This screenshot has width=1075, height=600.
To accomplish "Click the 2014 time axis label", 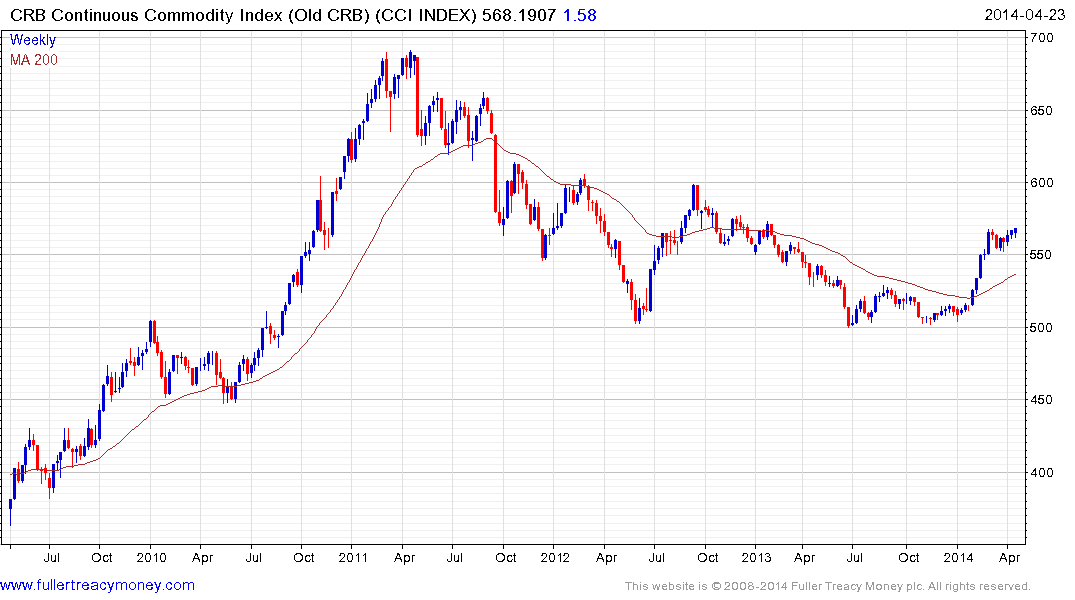I will 958,557.
